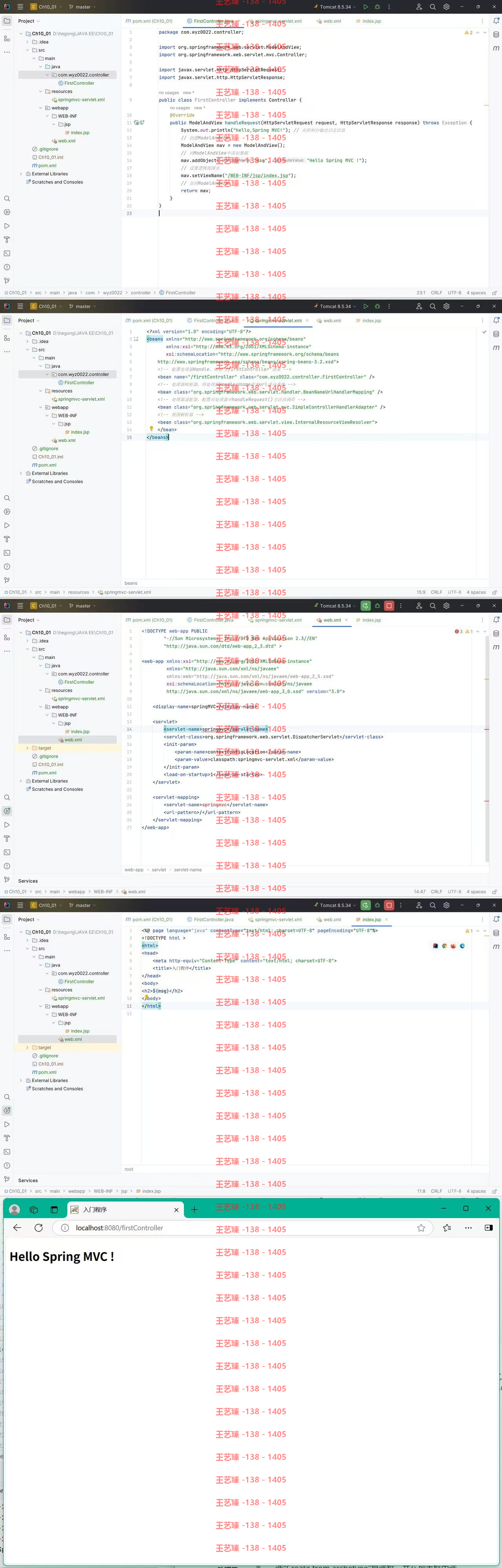Open Database tool in springmvc-servlet.xml window

[x=496, y=334]
